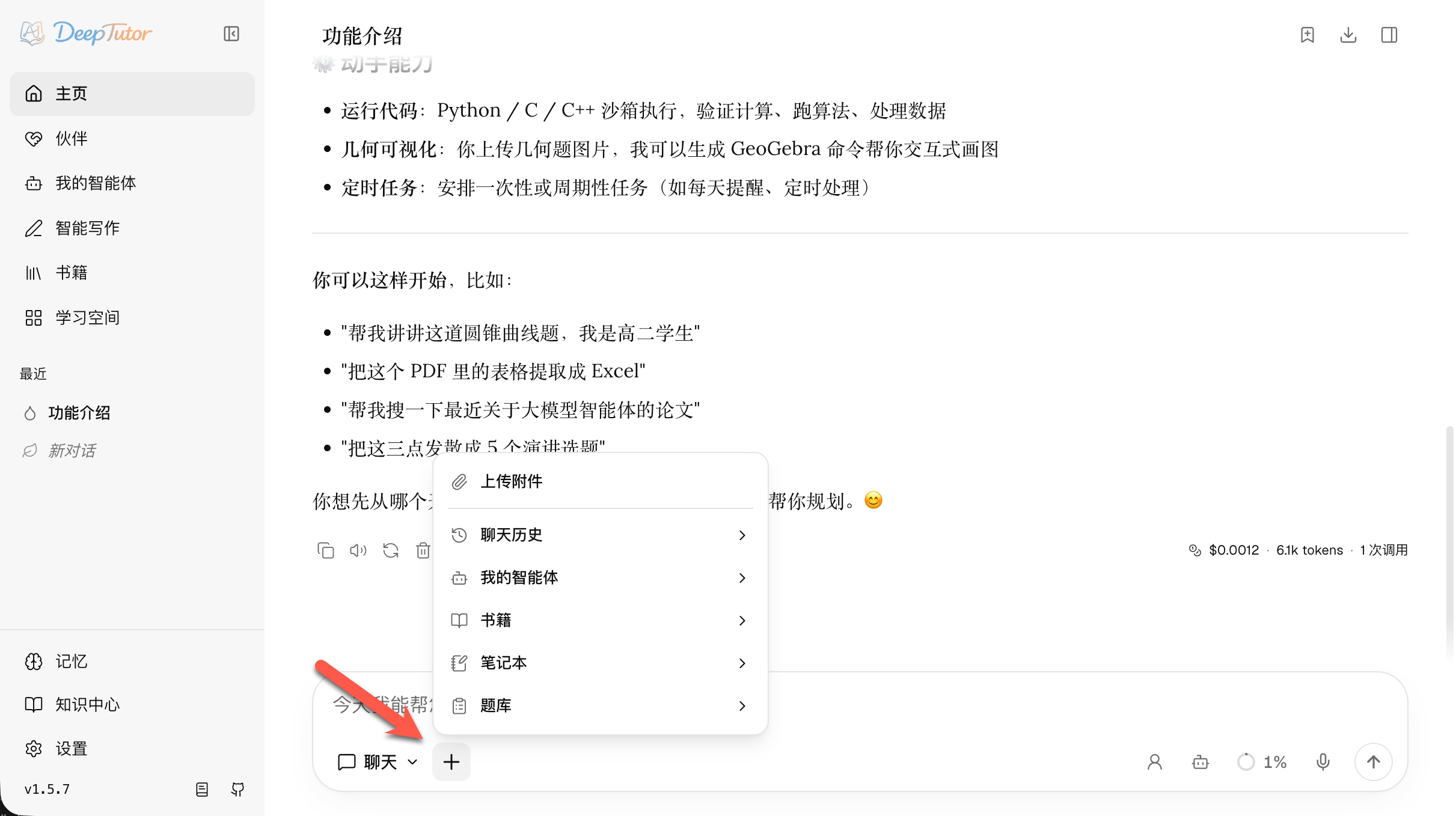The image size is (1456, 816).
Task: Expand the 笔记本 submenu
Action: pyautogui.click(x=600, y=663)
